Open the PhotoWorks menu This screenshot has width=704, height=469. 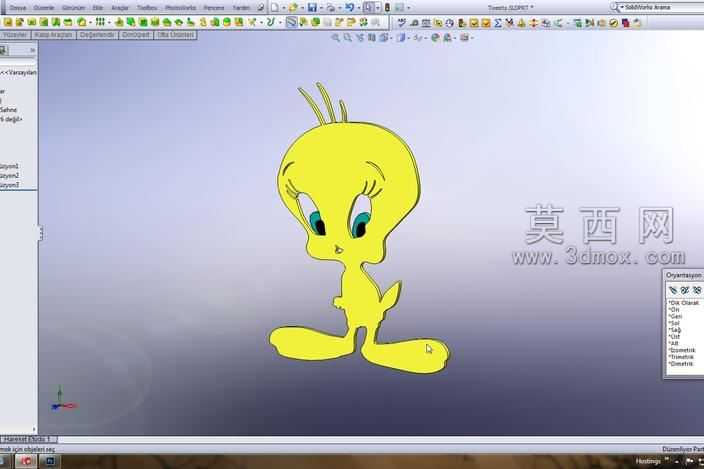point(180,8)
